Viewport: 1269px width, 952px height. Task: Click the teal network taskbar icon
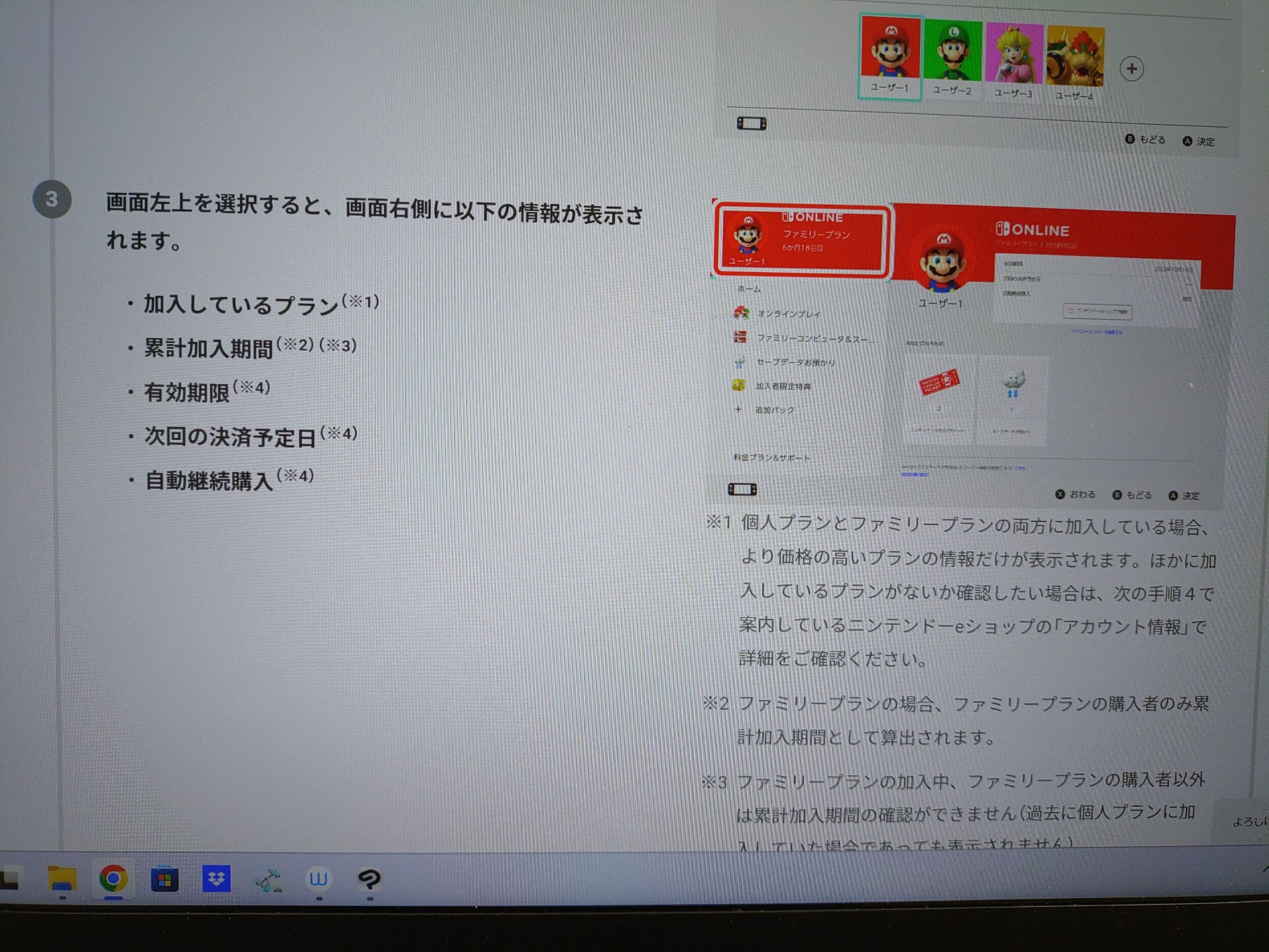268,880
